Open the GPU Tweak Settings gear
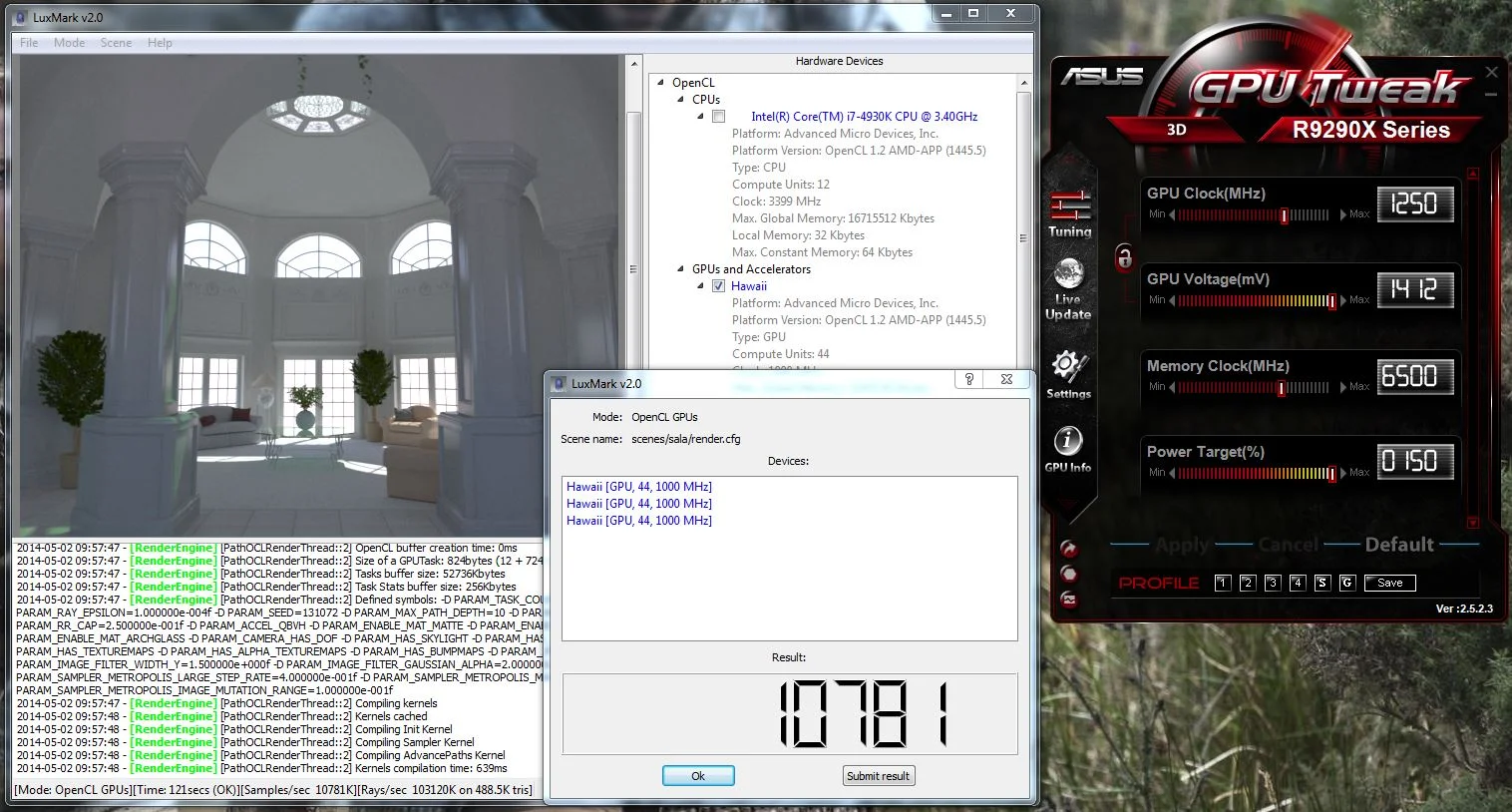Screen dimensions: 1512x812 tap(1068, 375)
